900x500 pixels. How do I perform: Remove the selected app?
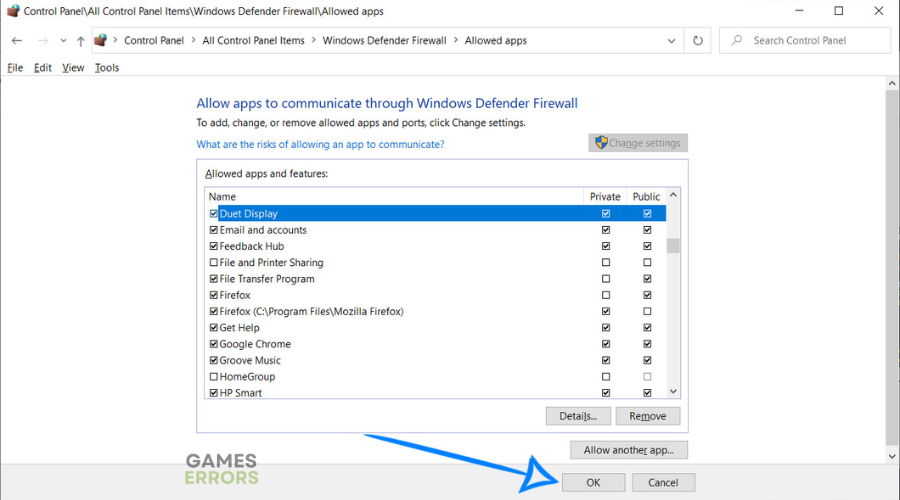click(647, 416)
